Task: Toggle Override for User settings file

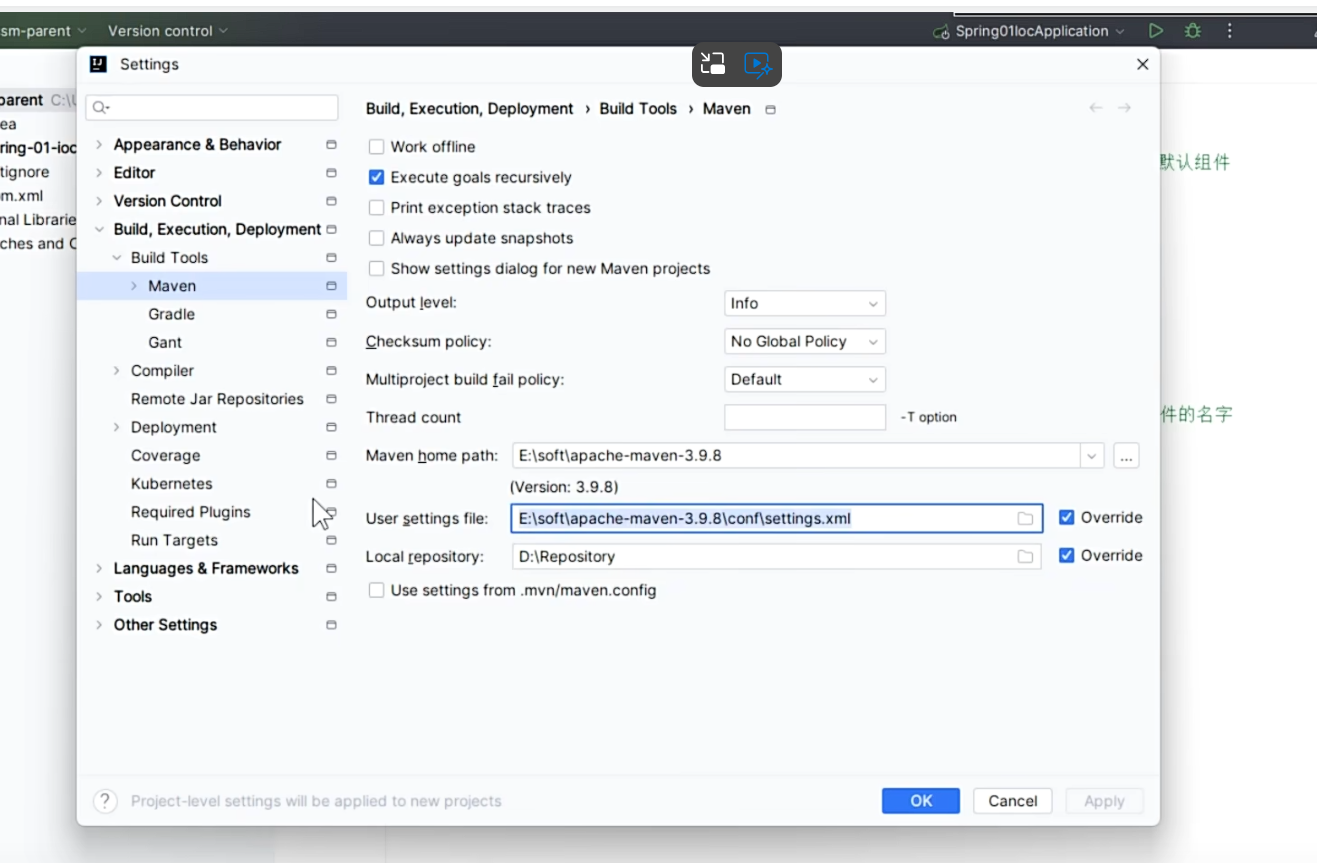Action: pyautogui.click(x=1067, y=517)
